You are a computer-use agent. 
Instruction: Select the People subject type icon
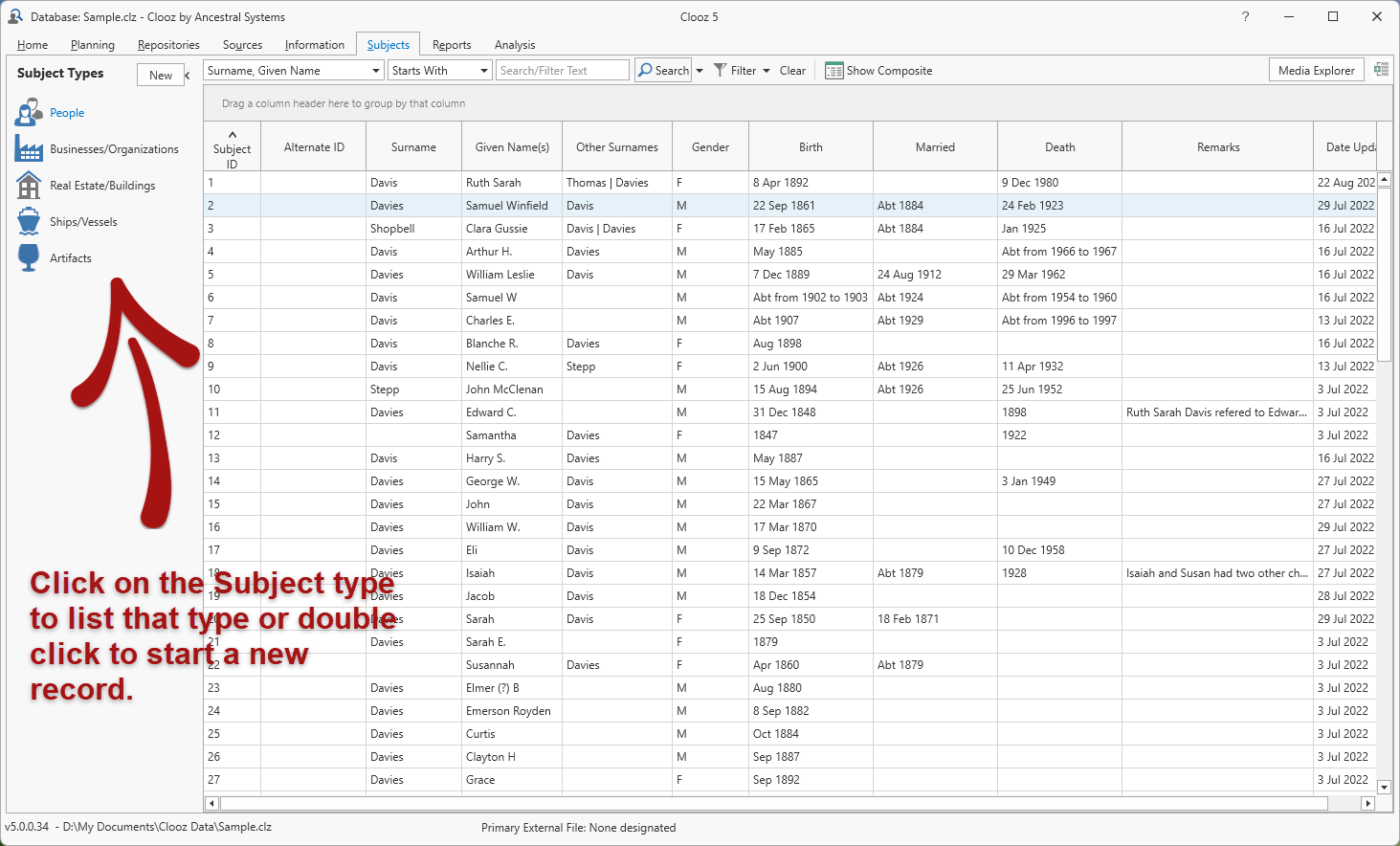tap(29, 113)
